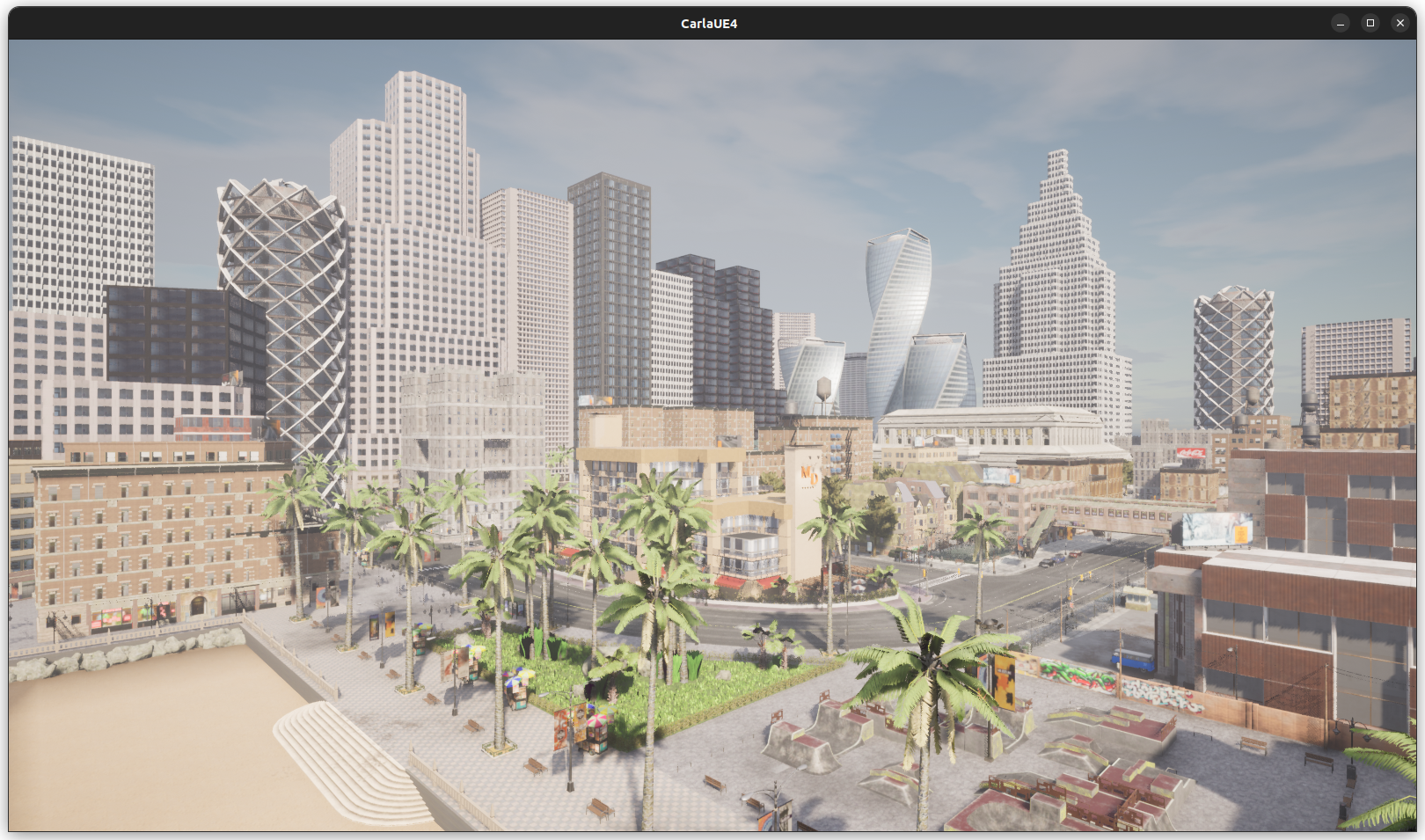Select the blue bus on the right street
The height and width of the screenshot is (840, 1425).
(1133, 658)
